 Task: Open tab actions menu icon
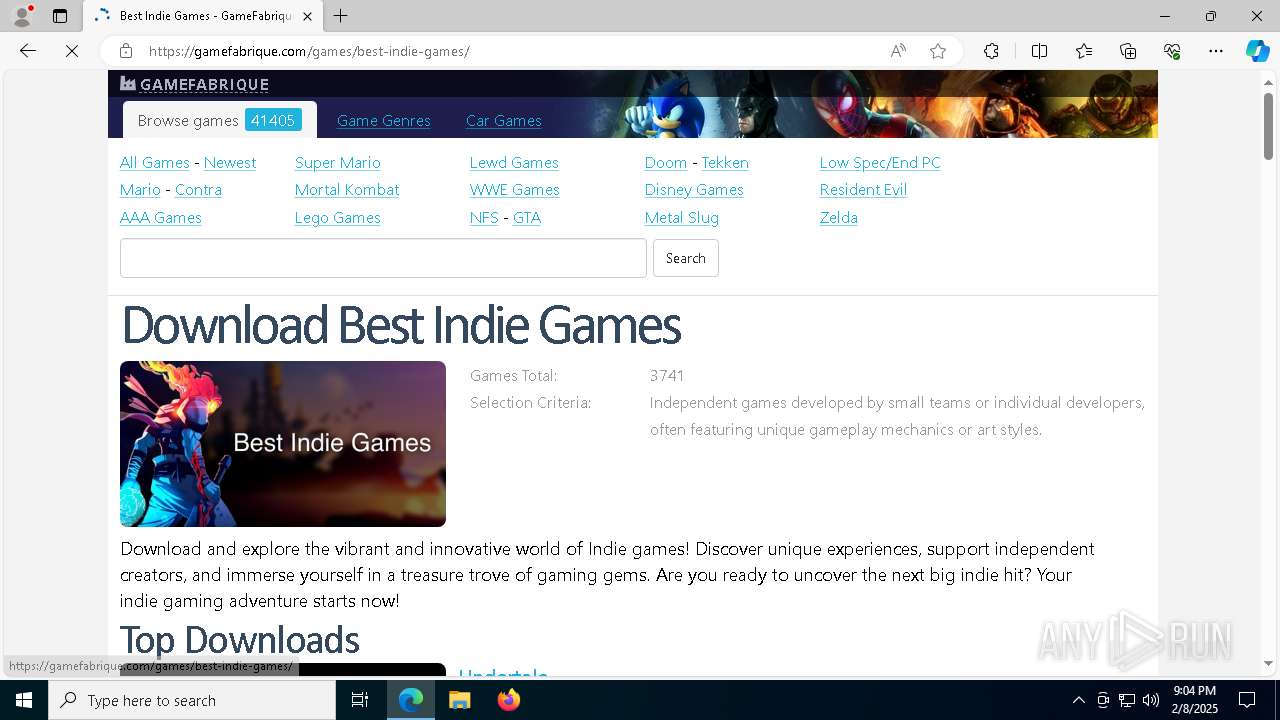click(60, 16)
